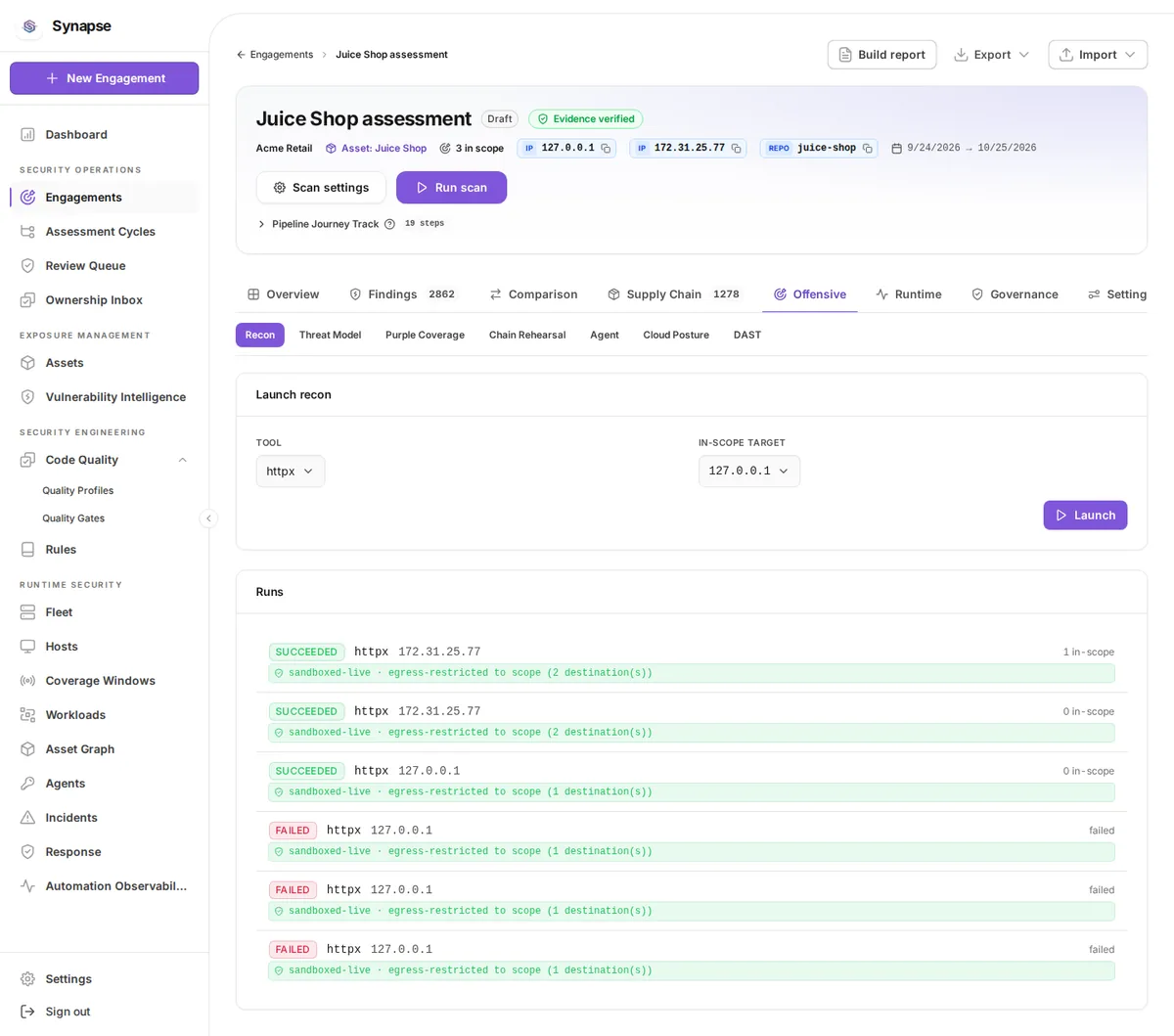This screenshot has width=1174, height=1036.
Task: Copy IP 127.0.0.1 to clipboard
Action: 606,149
